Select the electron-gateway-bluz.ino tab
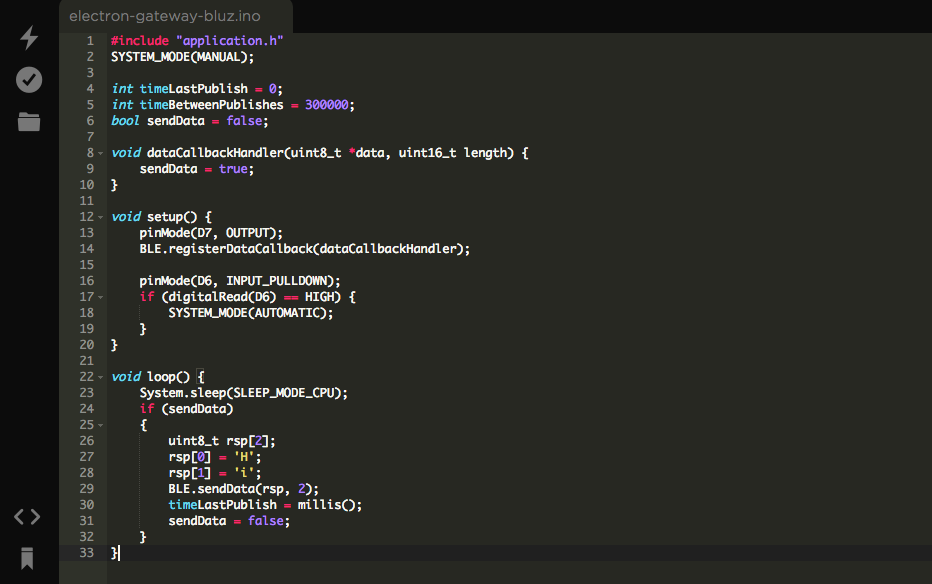The width and height of the screenshot is (932, 584). tap(165, 16)
